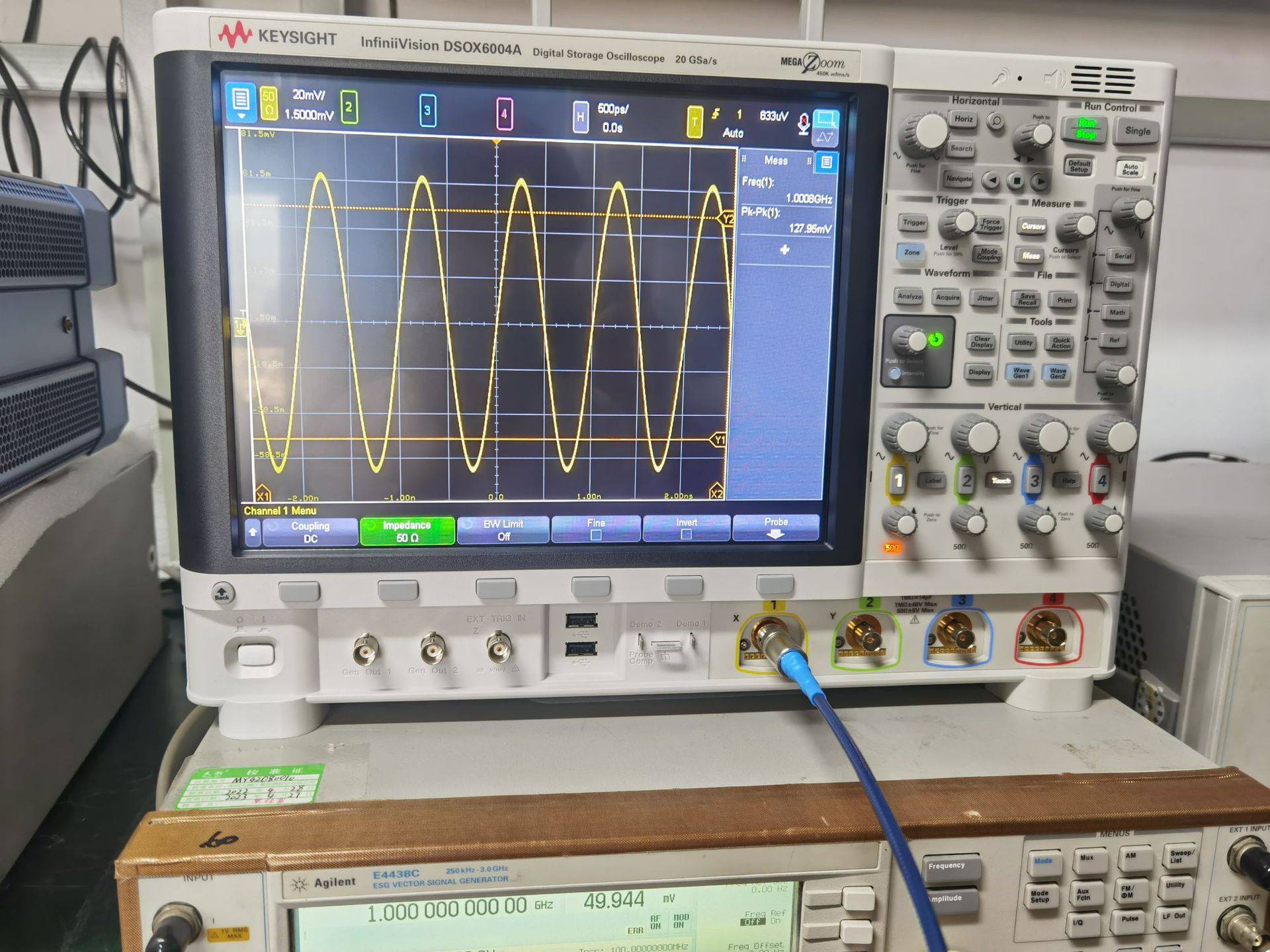1270x952 pixels.
Task: Toggle the Fine checkbox
Action: [x=595, y=535]
